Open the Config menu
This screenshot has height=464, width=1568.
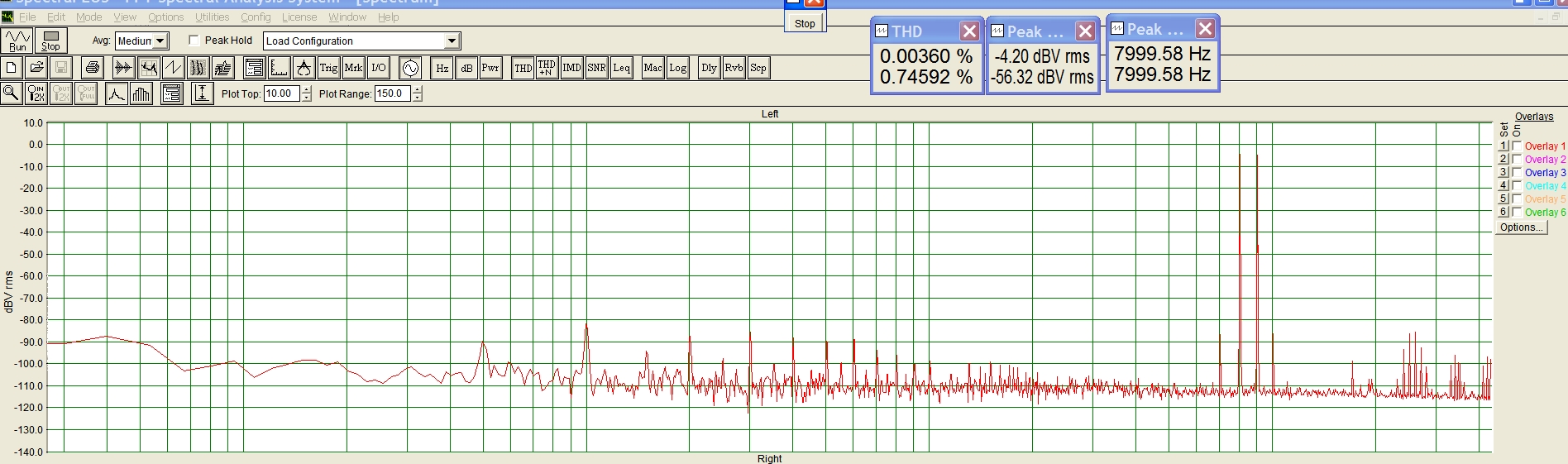(x=256, y=17)
